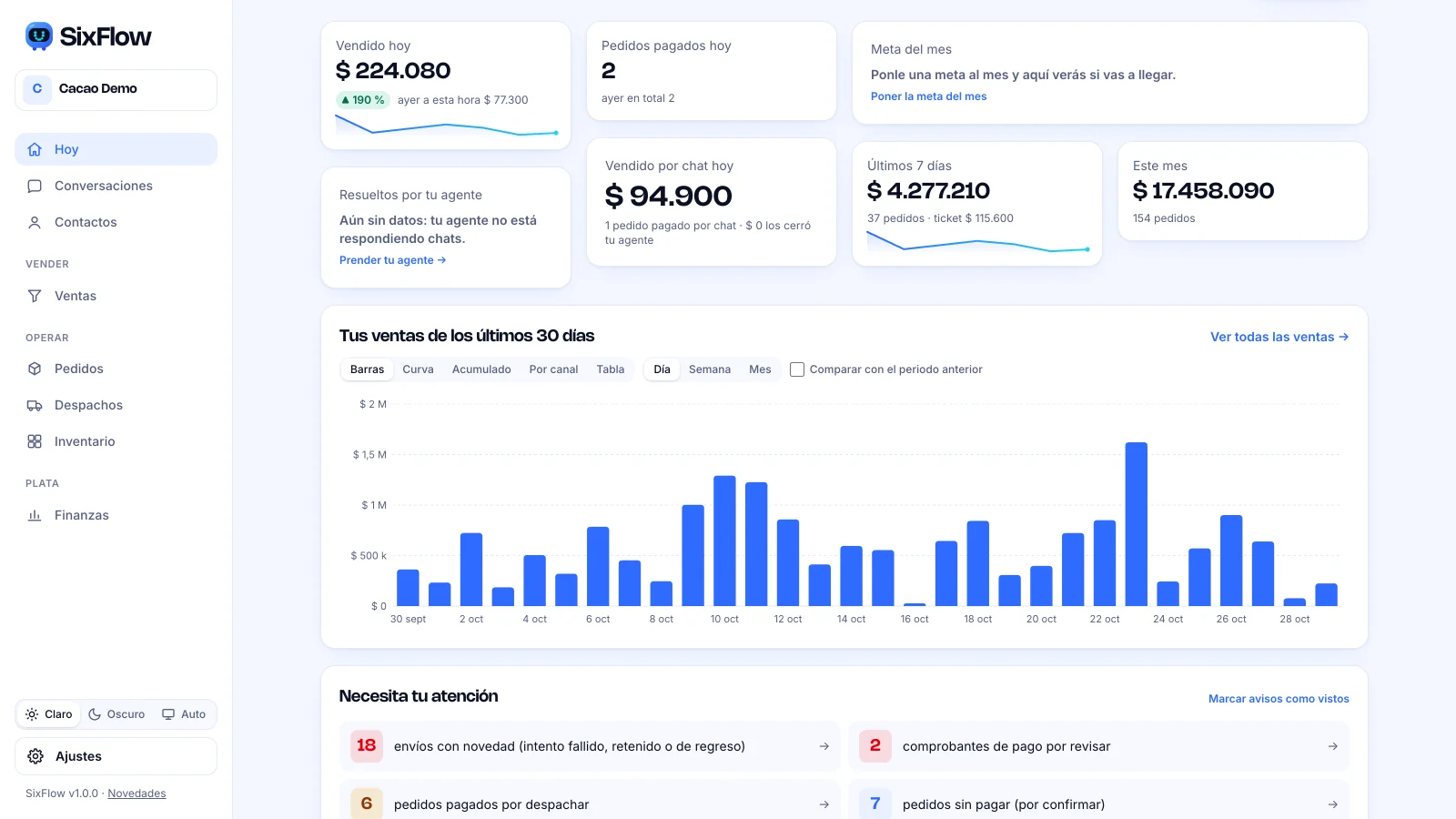Open the Novedades link in footer
This screenshot has height=819, width=1456.
(x=136, y=794)
